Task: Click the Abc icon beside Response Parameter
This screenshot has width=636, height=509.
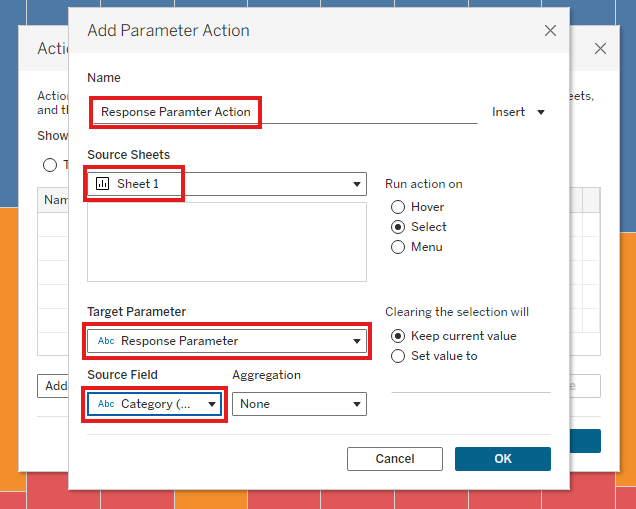Action: [x=106, y=341]
